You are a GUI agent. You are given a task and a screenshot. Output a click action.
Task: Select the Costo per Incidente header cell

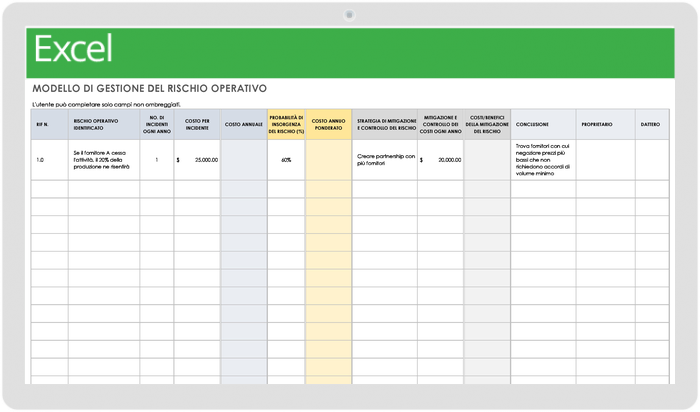tap(197, 125)
